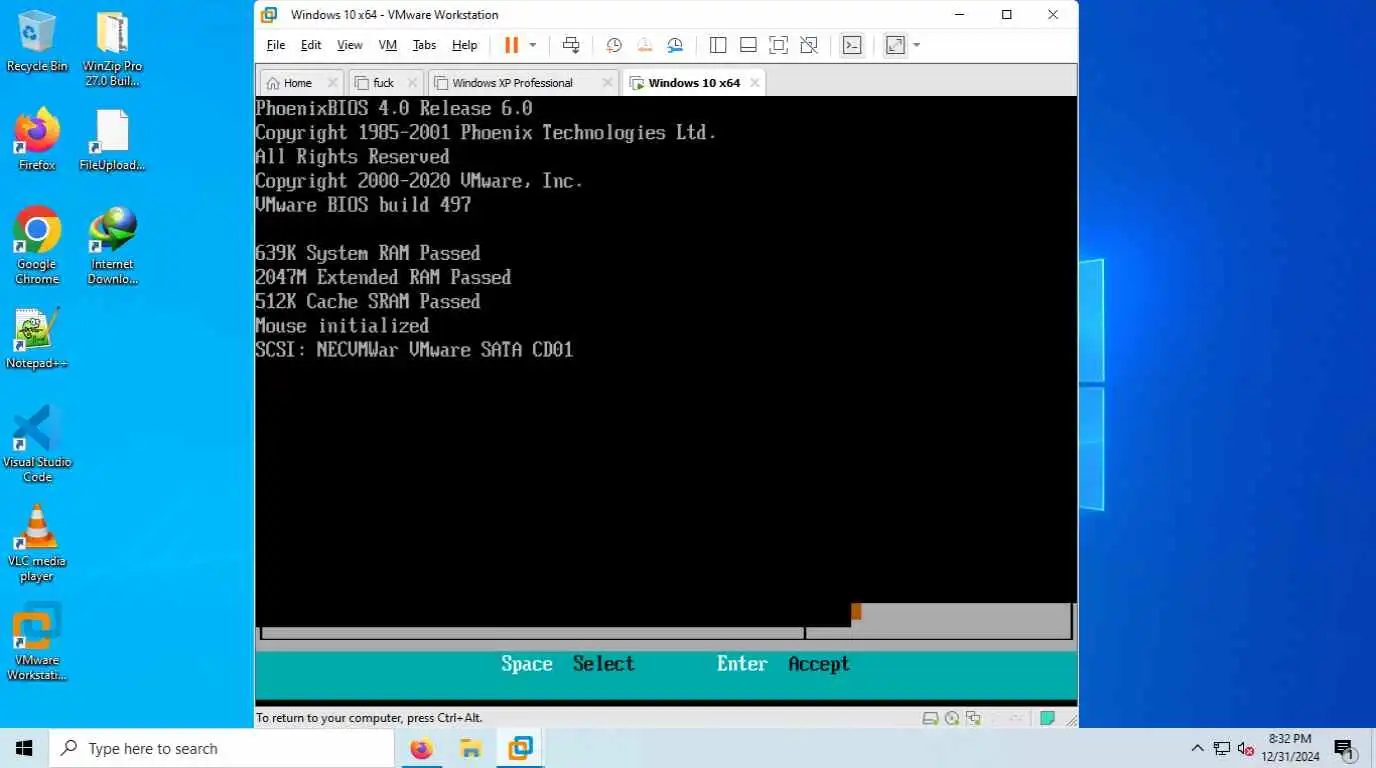Screen dimensions: 1376x768
Task: Select the VLC media player shortcut
Action: click(37, 543)
